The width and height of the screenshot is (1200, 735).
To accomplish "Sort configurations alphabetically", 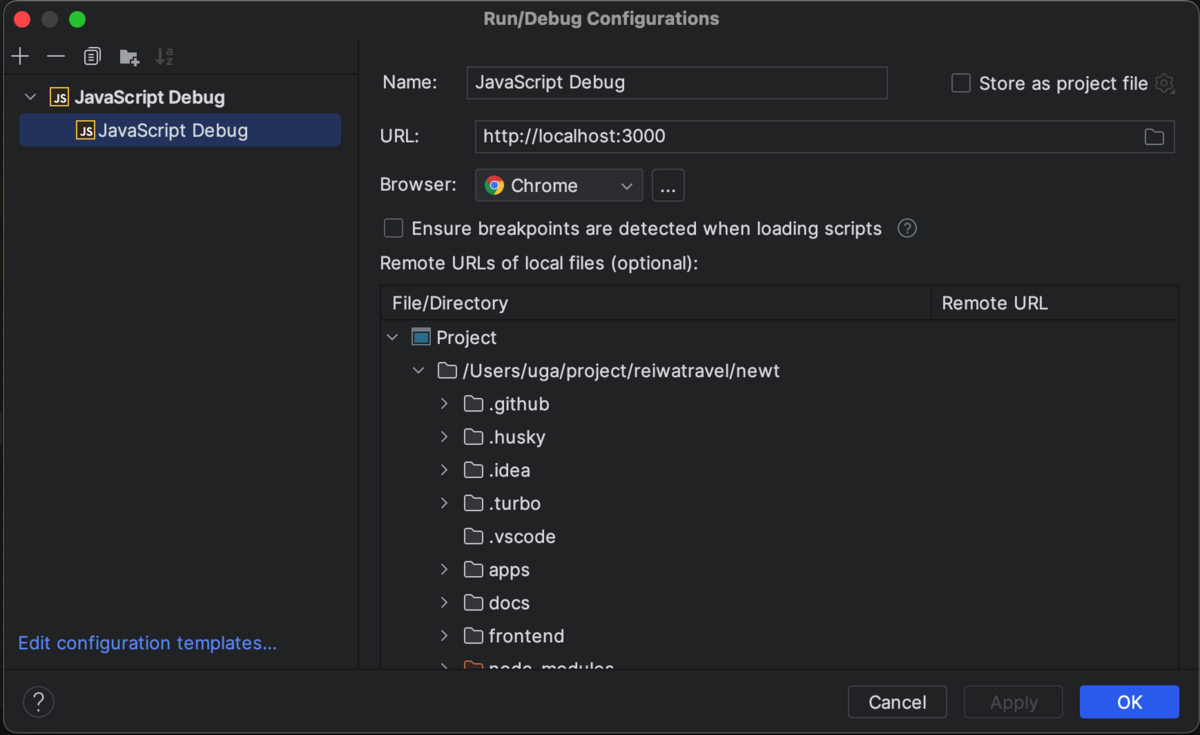I will [164, 56].
